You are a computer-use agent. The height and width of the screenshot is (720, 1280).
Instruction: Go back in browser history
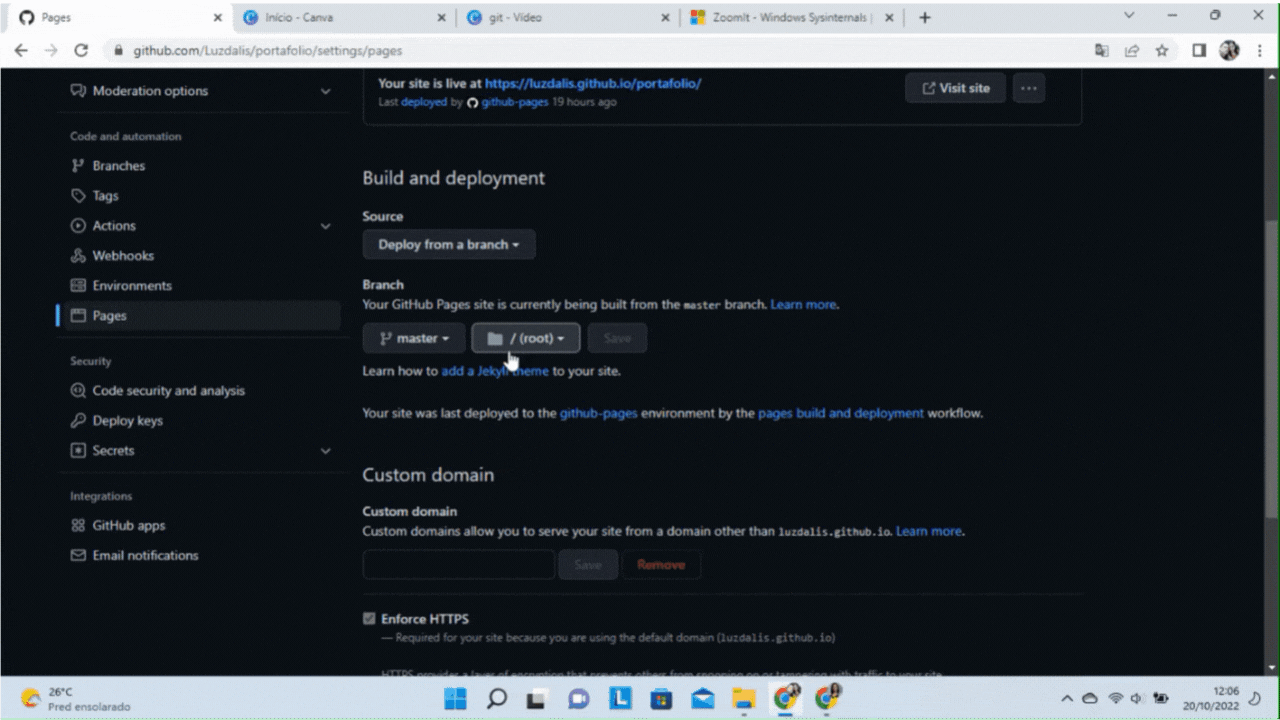point(21,50)
